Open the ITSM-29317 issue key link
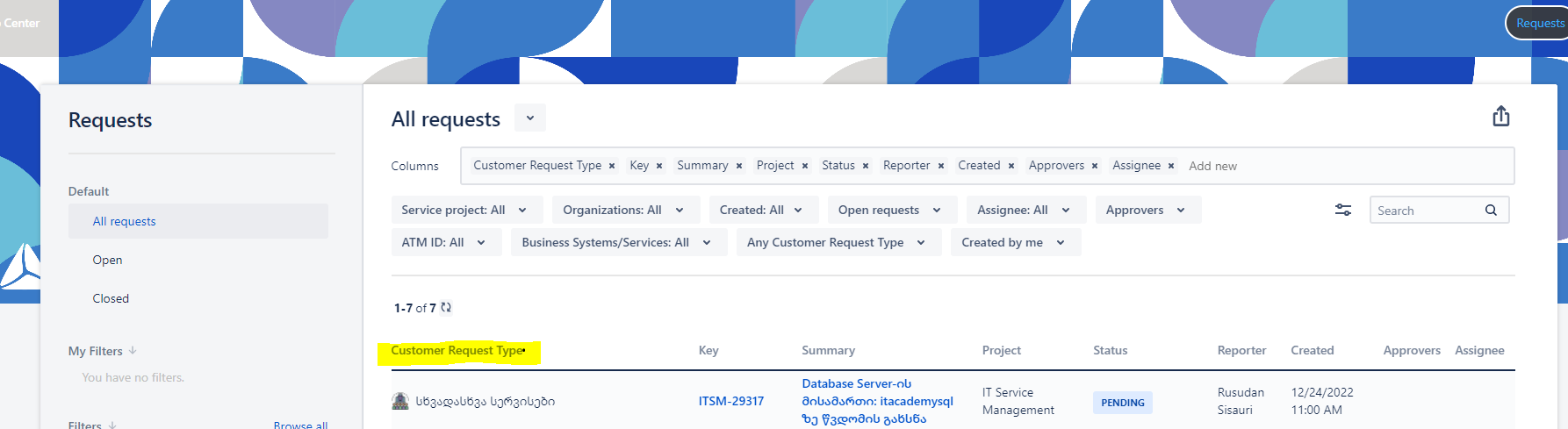 731,401
